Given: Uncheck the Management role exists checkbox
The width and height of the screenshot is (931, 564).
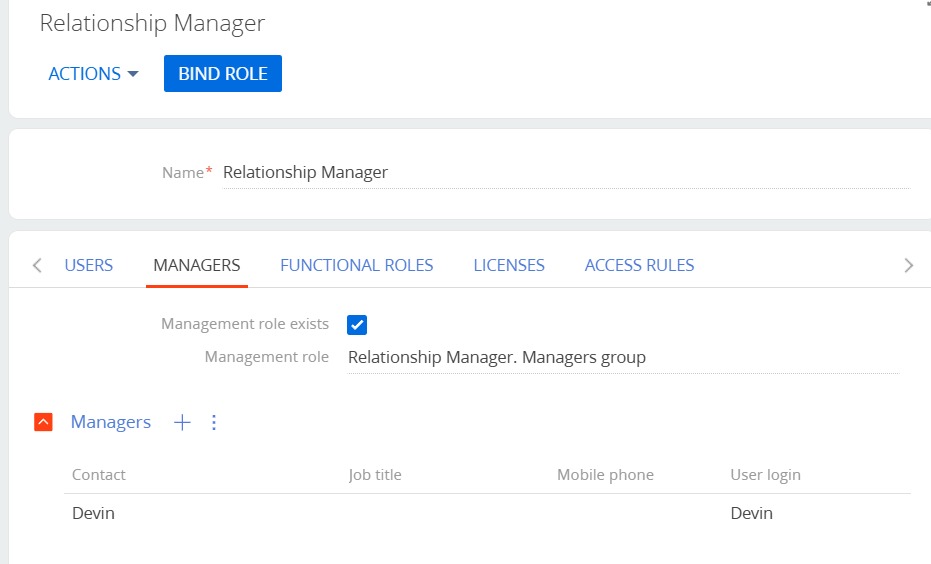Looking at the screenshot, I should (x=357, y=324).
